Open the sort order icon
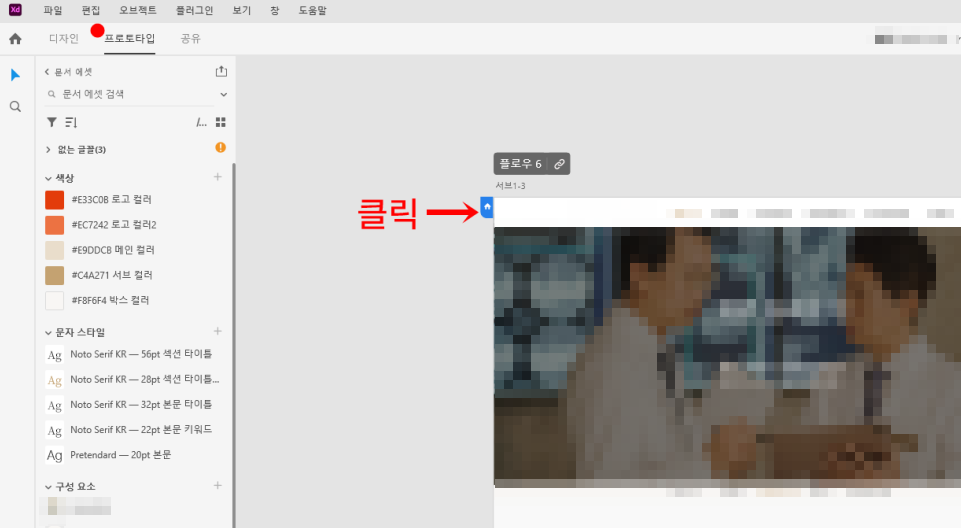This screenshot has height=528, width=961. pyautogui.click(x=71, y=123)
